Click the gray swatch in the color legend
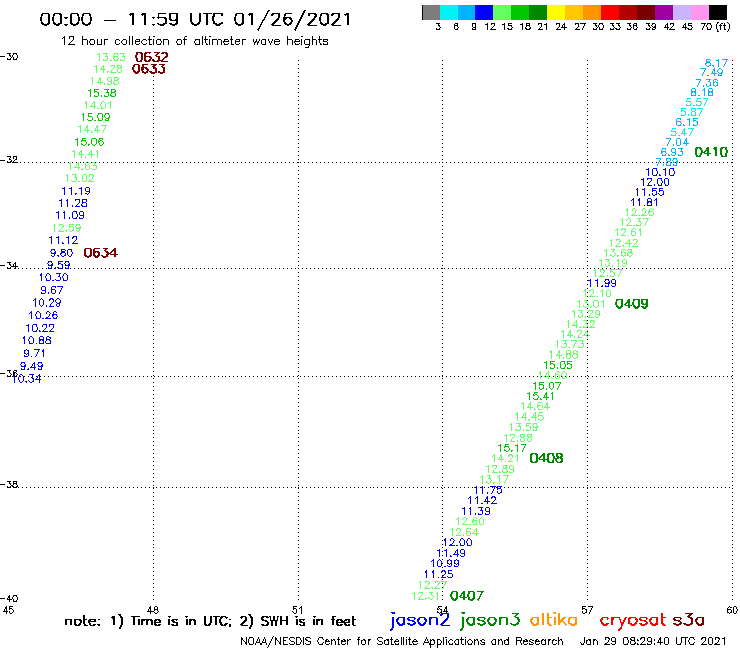740x650 pixels. point(431,12)
